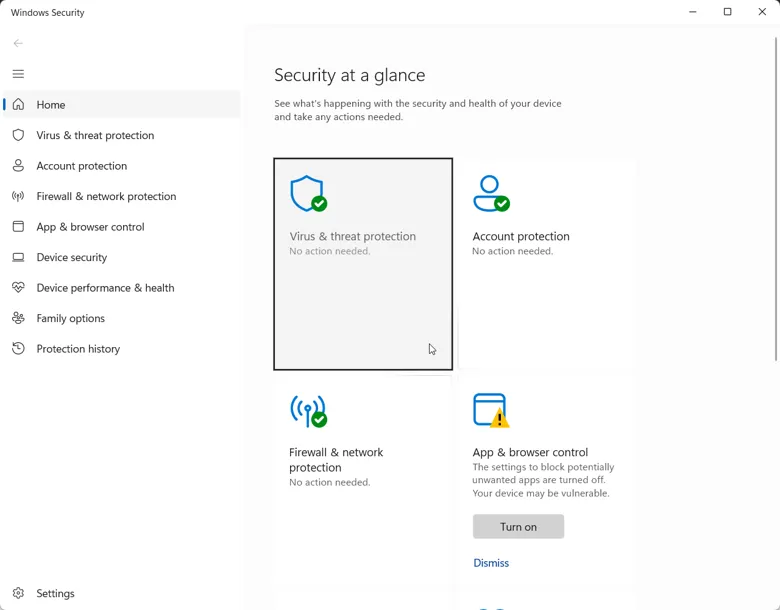Open Account protection from sidebar

coord(121,166)
